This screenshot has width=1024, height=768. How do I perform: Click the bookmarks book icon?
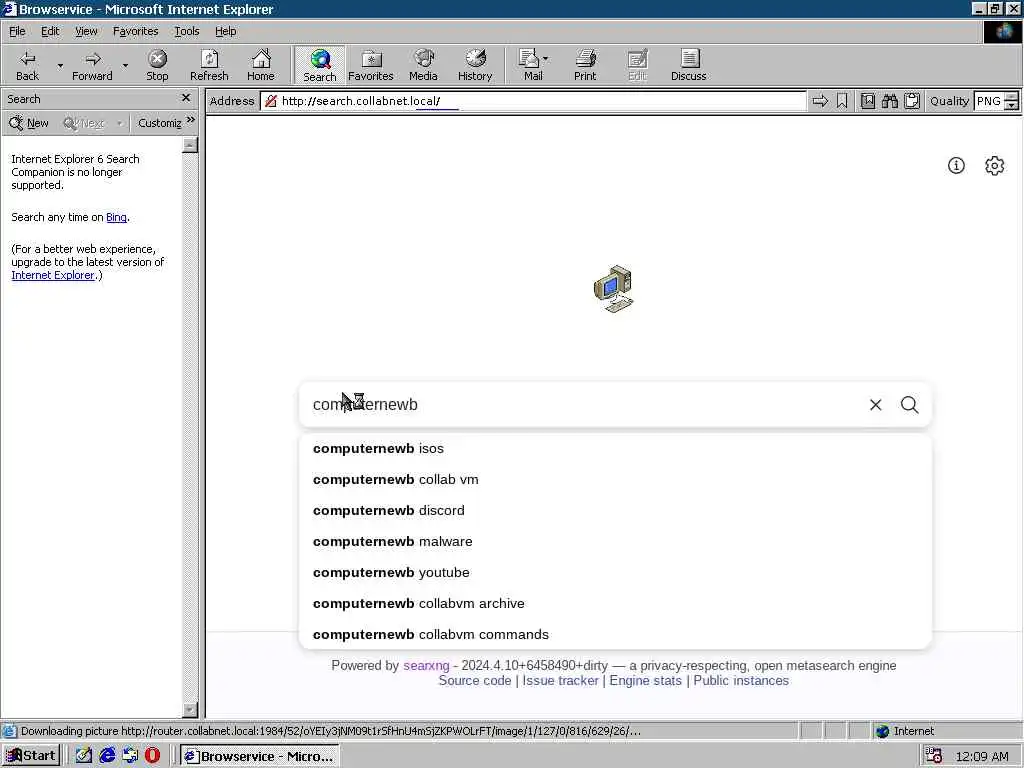(868, 101)
